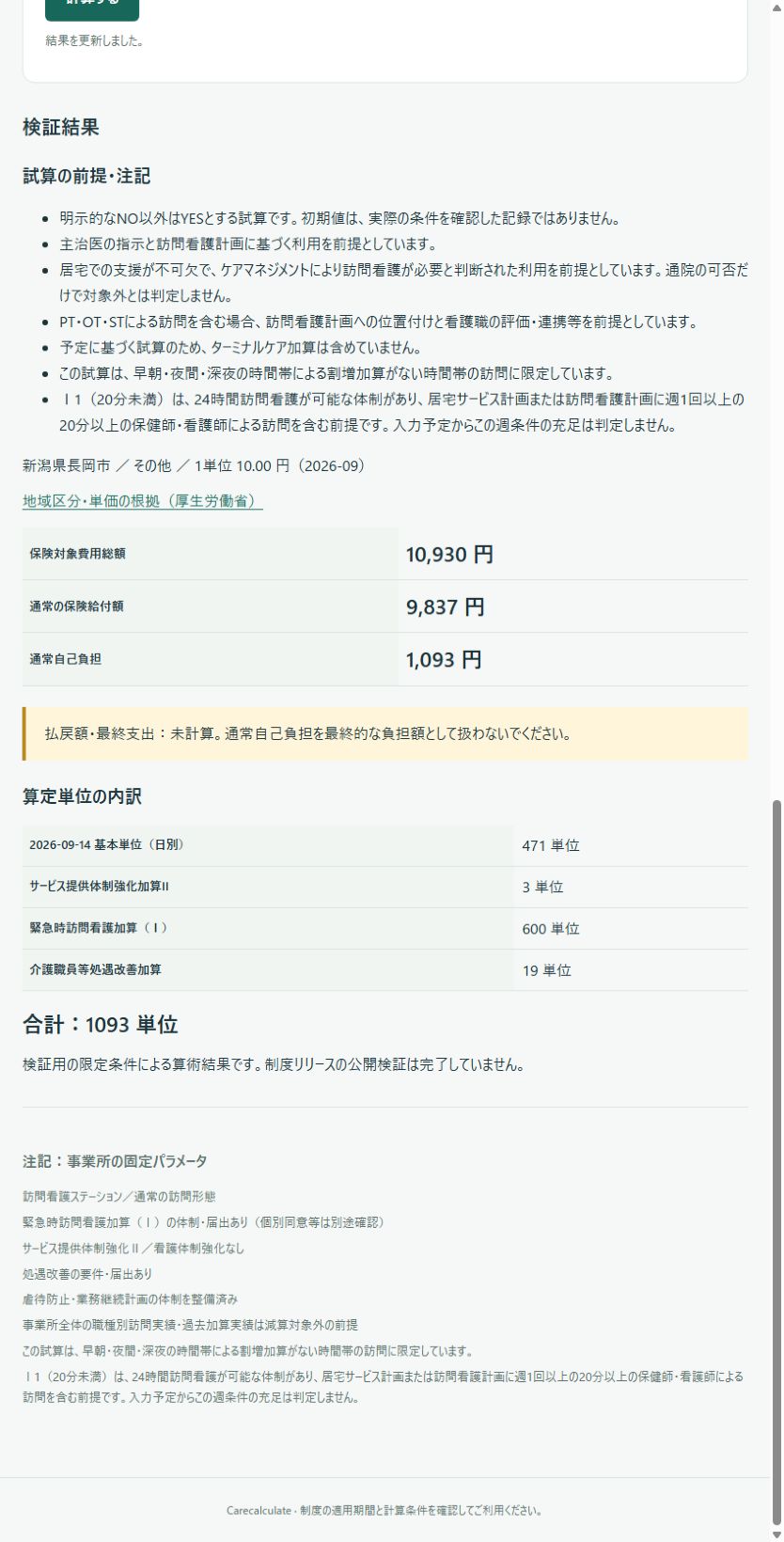Click the 結果を更新しました status message
The image size is (784, 1542).
[x=94, y=41]
